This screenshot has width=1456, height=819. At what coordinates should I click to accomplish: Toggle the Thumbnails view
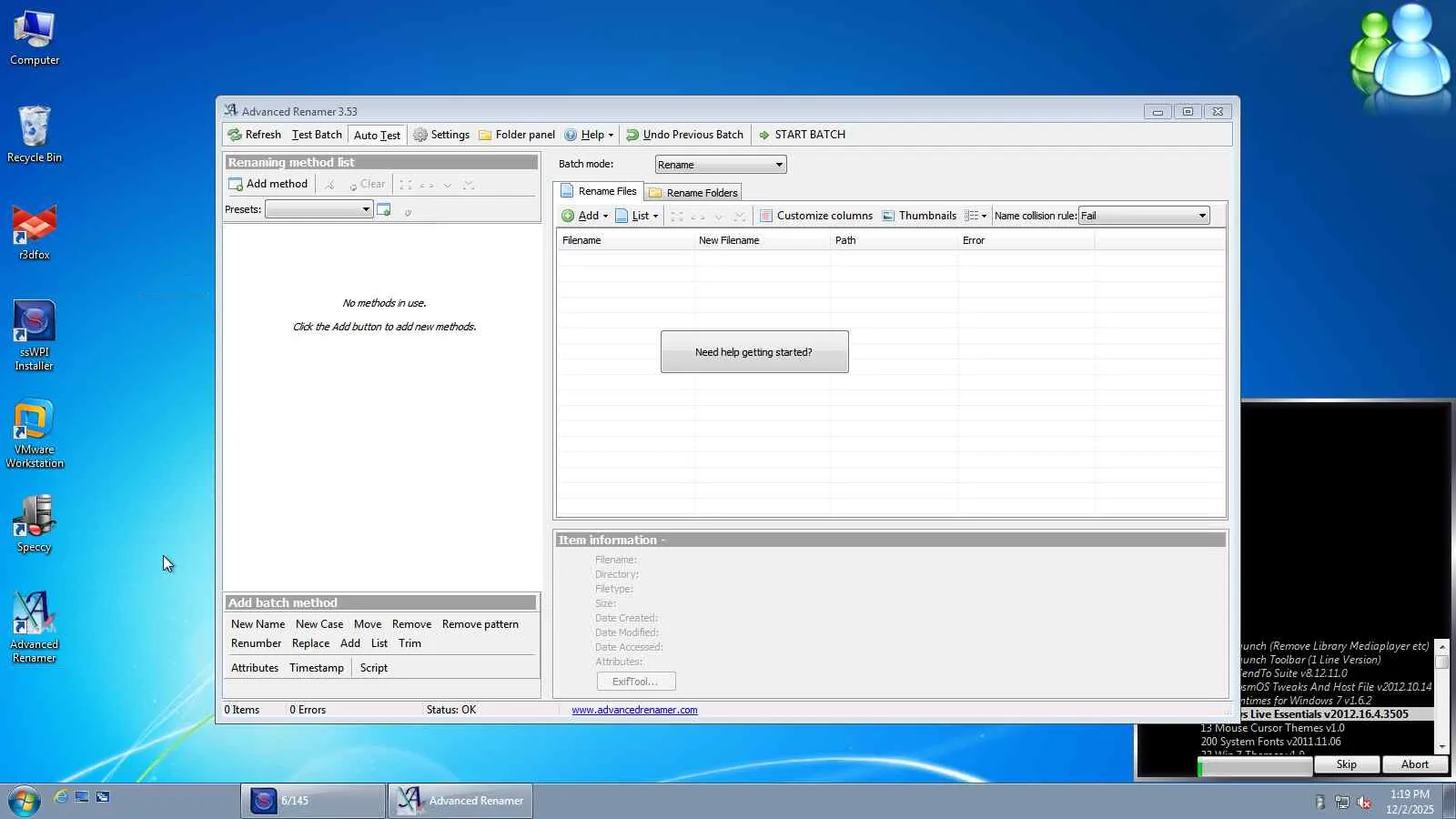point(919,216)
